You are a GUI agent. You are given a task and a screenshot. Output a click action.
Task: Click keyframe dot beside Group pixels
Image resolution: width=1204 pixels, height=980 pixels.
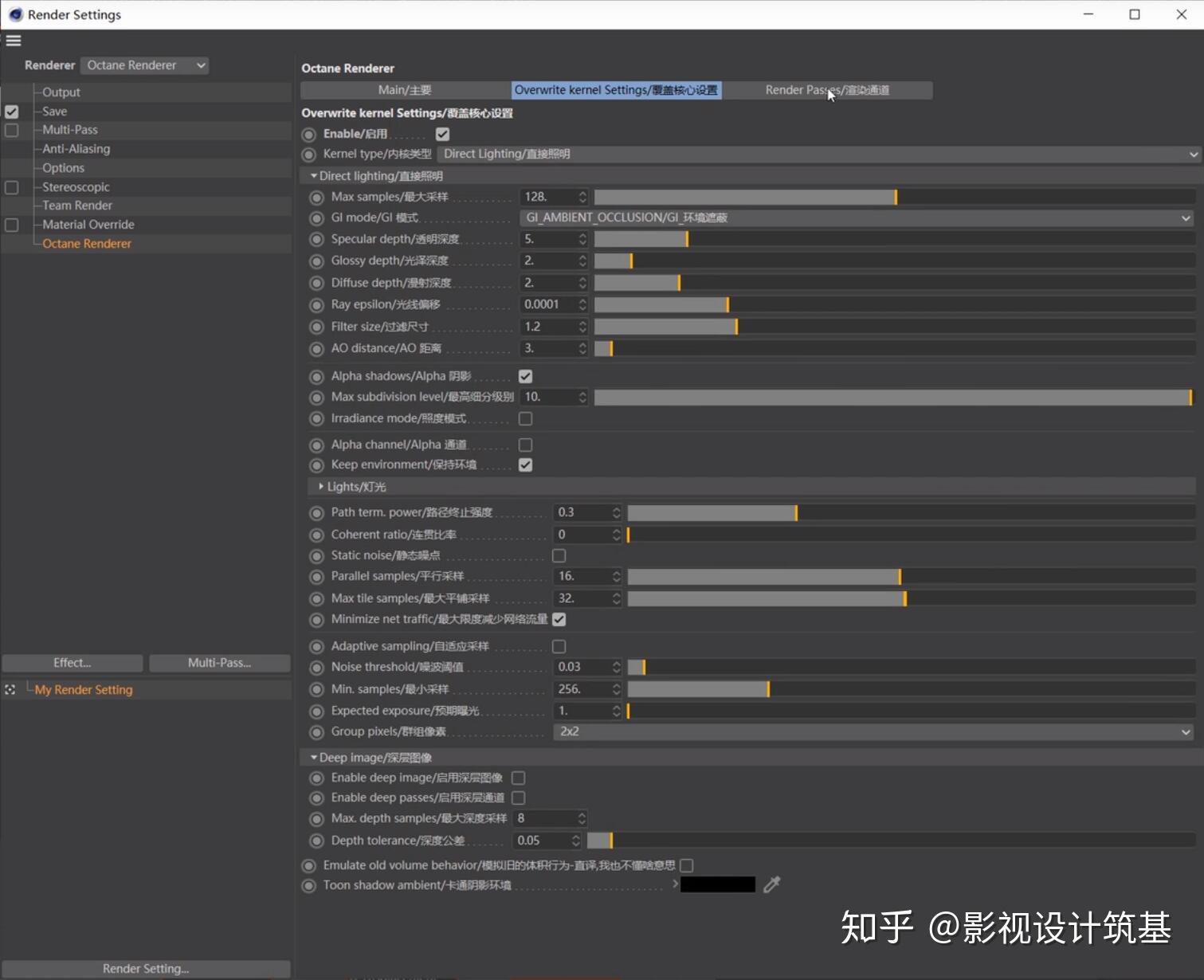coord(316,732)
